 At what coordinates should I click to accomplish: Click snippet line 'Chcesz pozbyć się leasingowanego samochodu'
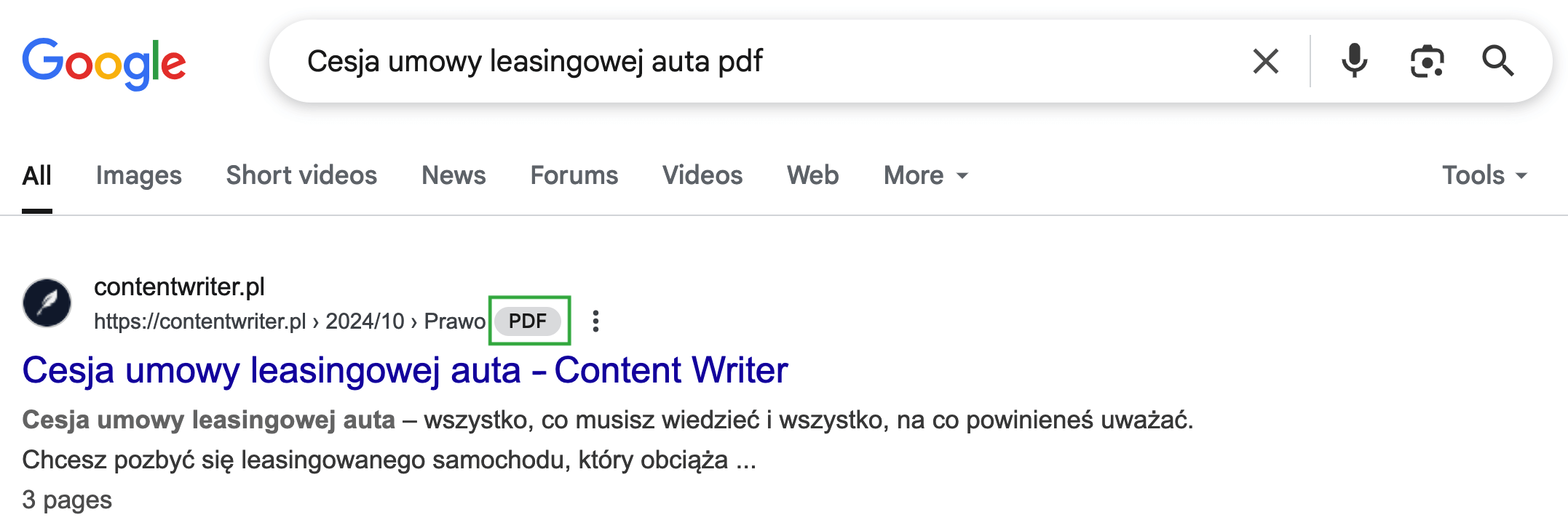pos(295,460)
